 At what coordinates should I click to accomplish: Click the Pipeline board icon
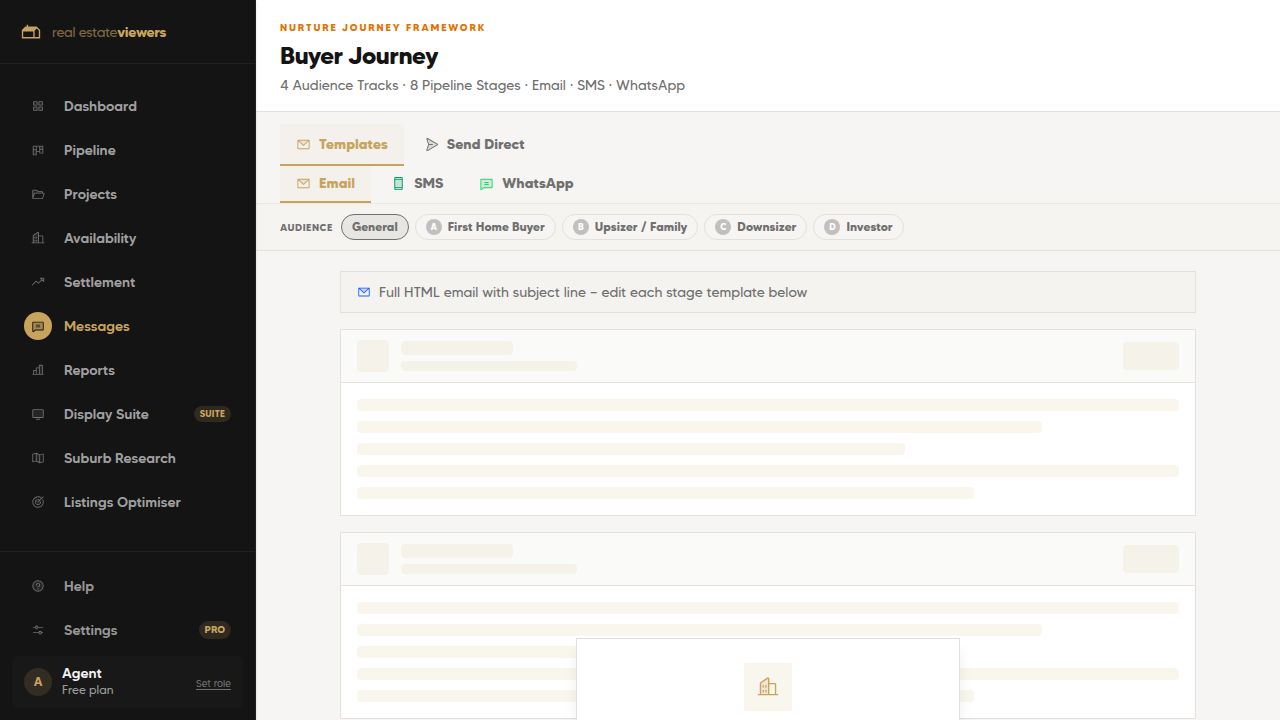(38, 150)
